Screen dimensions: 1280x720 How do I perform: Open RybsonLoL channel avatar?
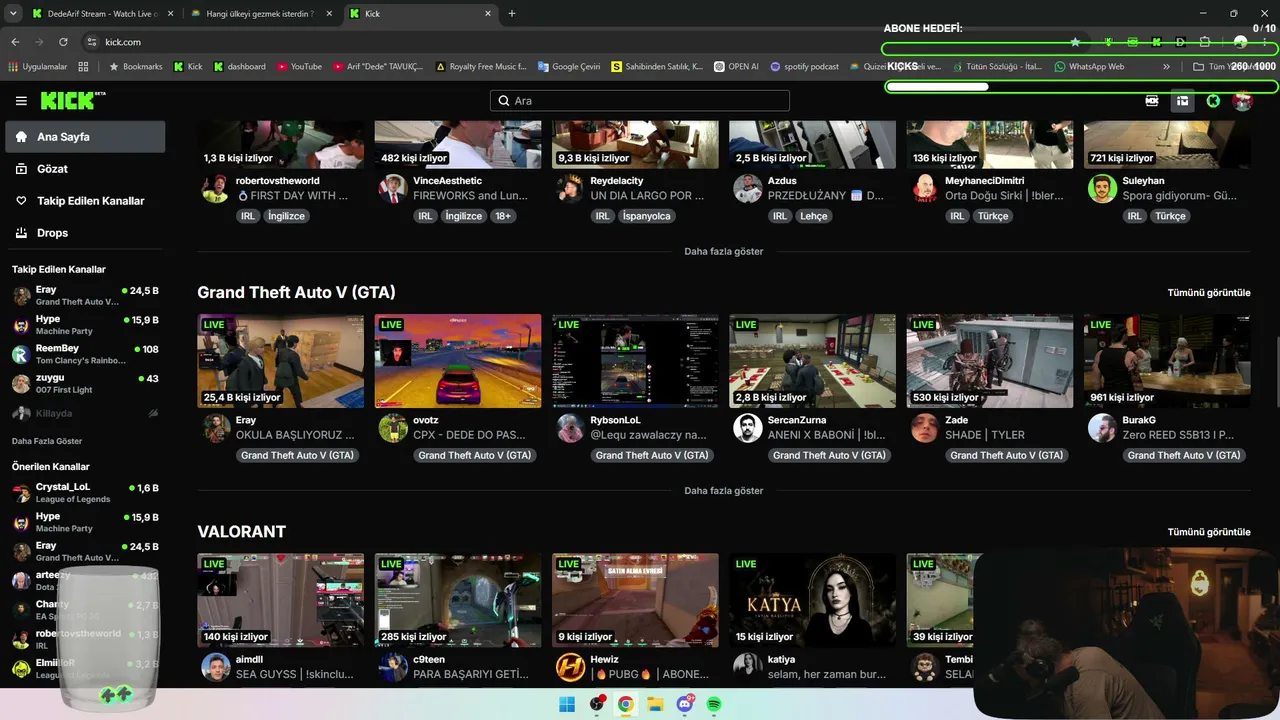tap(571, 428)
